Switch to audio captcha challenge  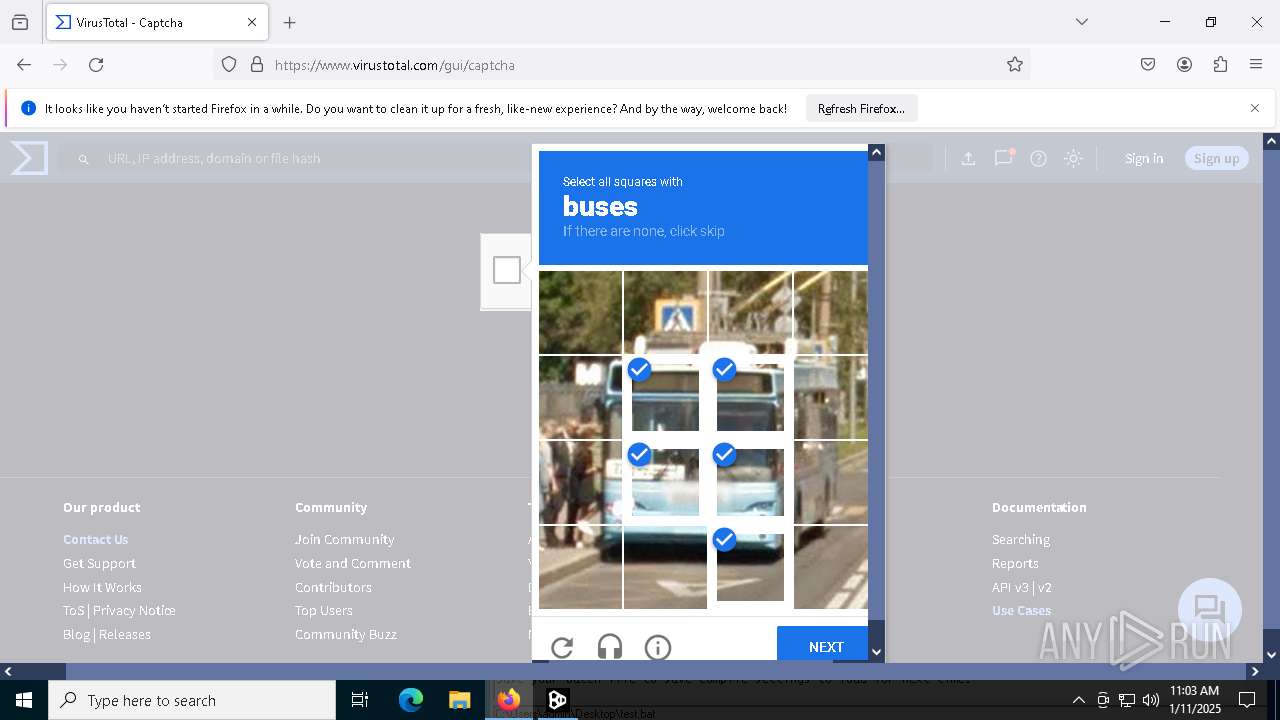pos(610,647)
